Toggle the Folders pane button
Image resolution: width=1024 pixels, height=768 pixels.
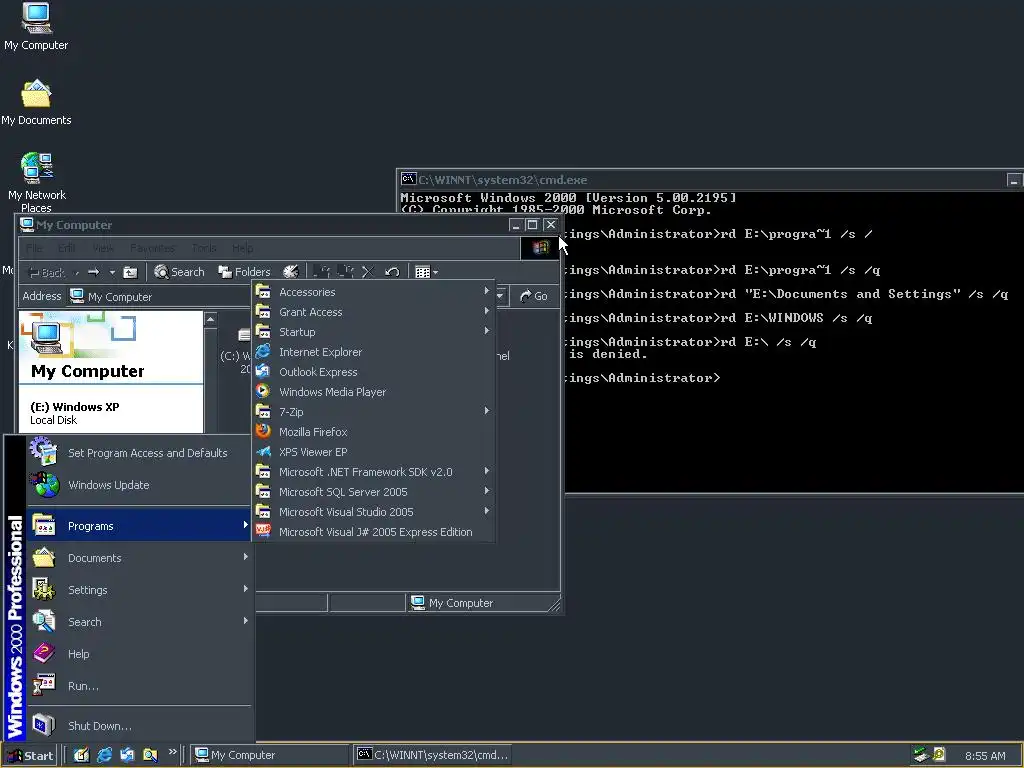pos(244,272)
